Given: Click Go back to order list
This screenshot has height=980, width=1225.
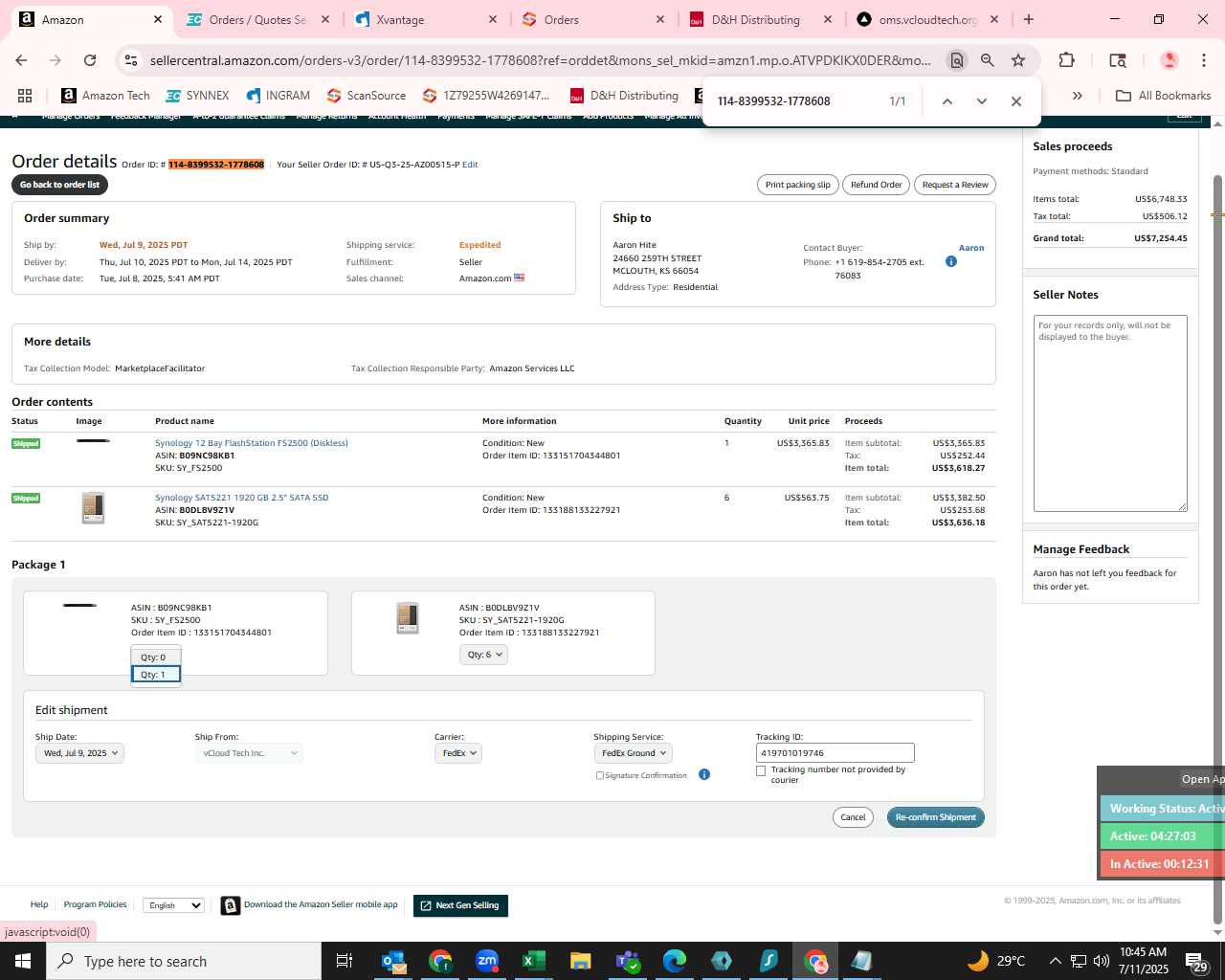Looking at the screenshot, I should [59, 185].
